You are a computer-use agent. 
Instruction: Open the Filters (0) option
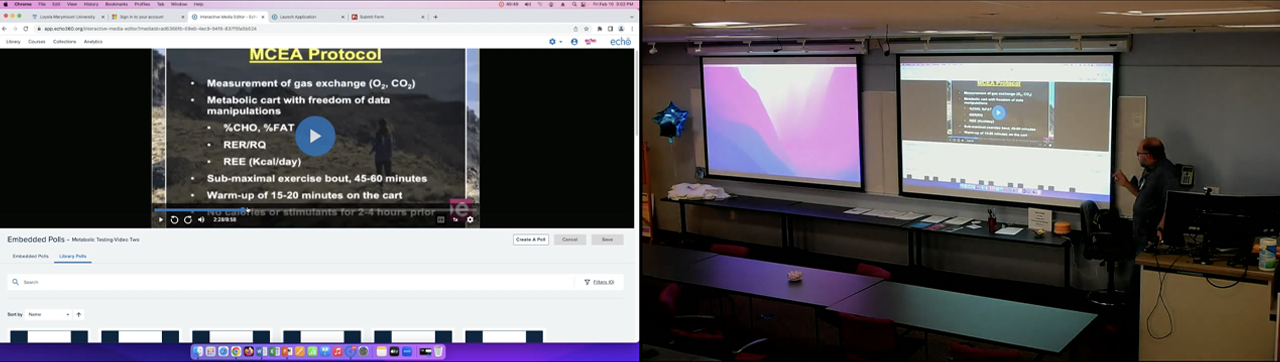pyautogui.click(x=600, y=282)
